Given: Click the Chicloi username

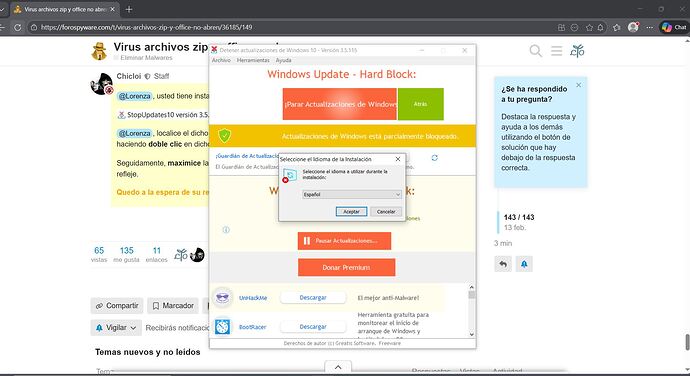Looking at the screenshot, I should pyautogui.click(x=128, y=76).
